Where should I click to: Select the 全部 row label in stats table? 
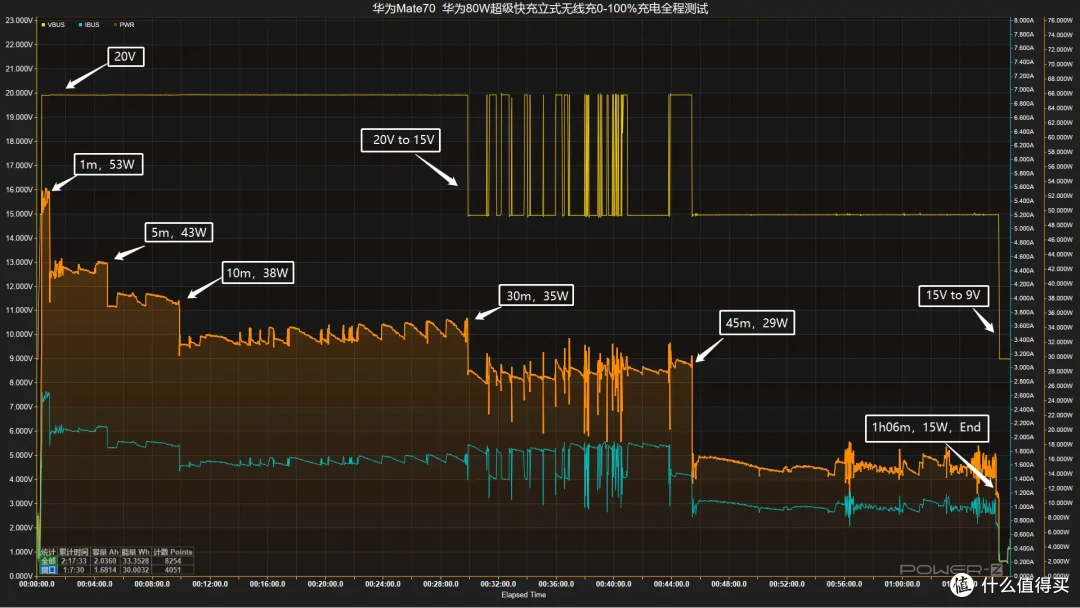pyautogui.click(x=48, y=560)
